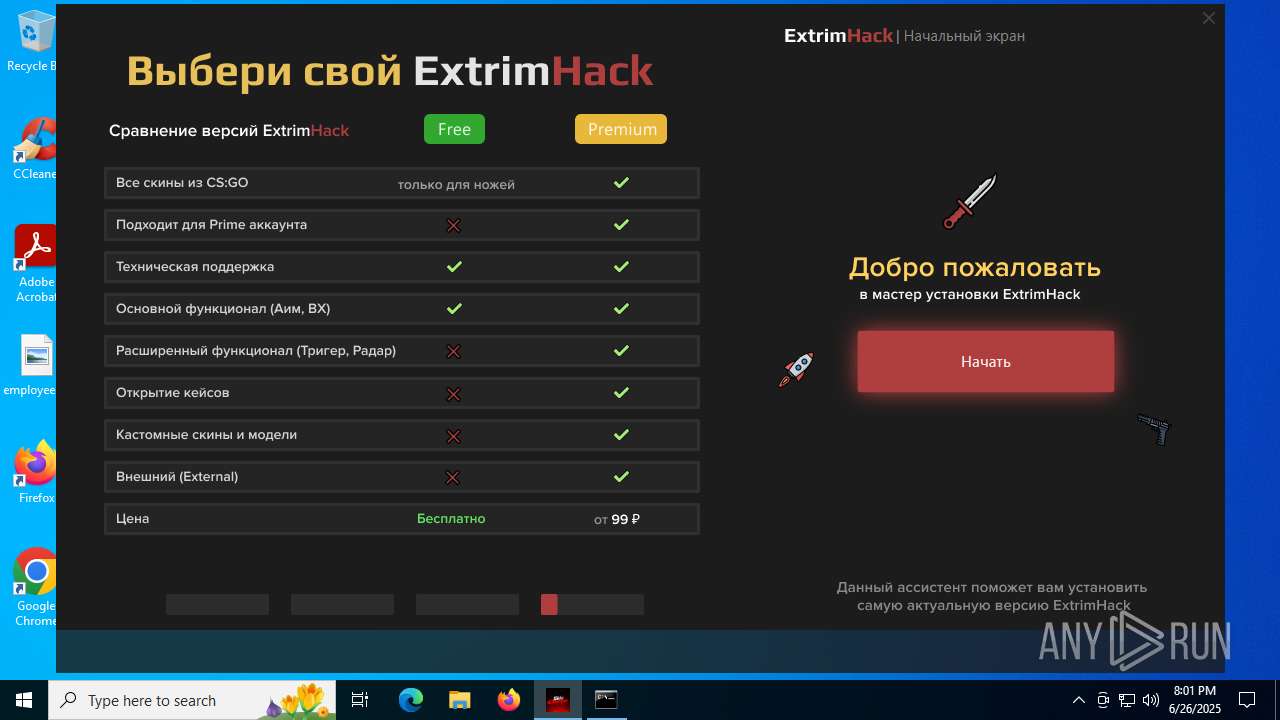Click the volume icon in the system tray
Image resolution: width=1280 pixels, height=720 pixels.
1150,700
